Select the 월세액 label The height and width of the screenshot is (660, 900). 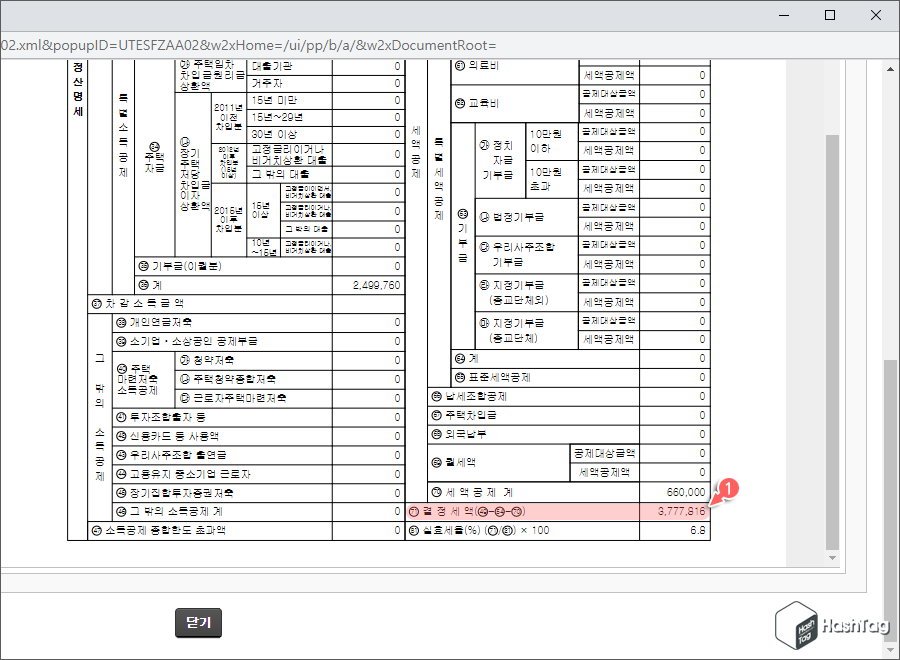(x=453, y=463)
